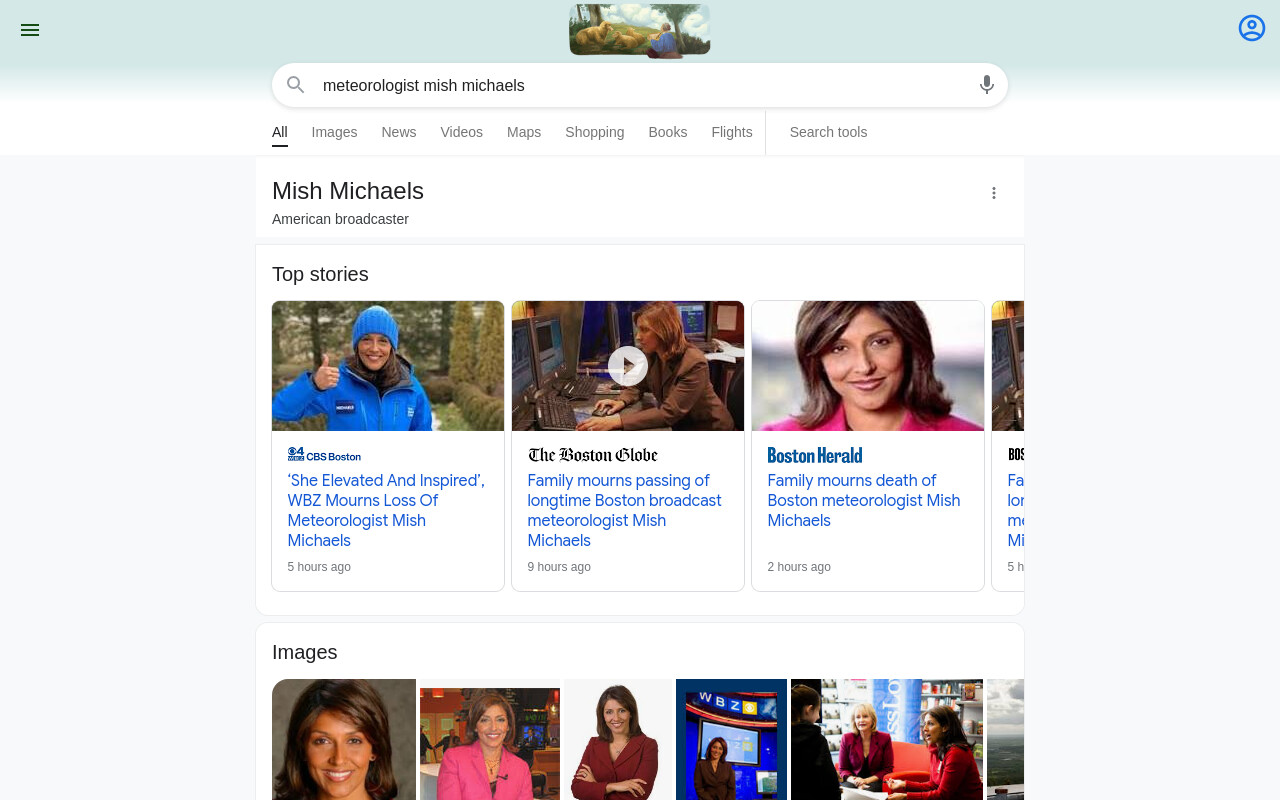Viewport: 1280px width, 800px height.
Task: Open the Boston Herald story portrait photo
Action: 868,366
